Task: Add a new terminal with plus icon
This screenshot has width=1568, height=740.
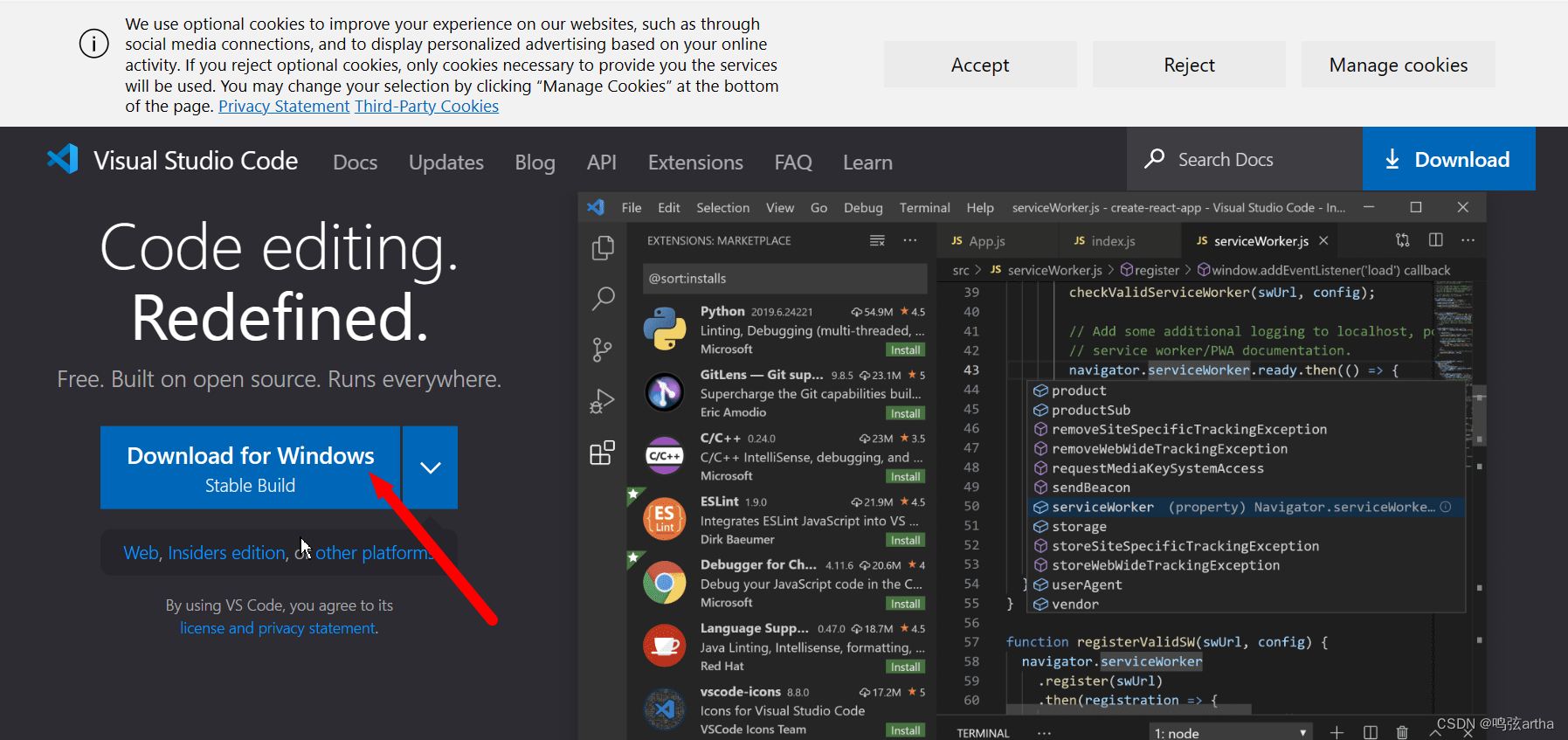Action: tap(1337, 732)
